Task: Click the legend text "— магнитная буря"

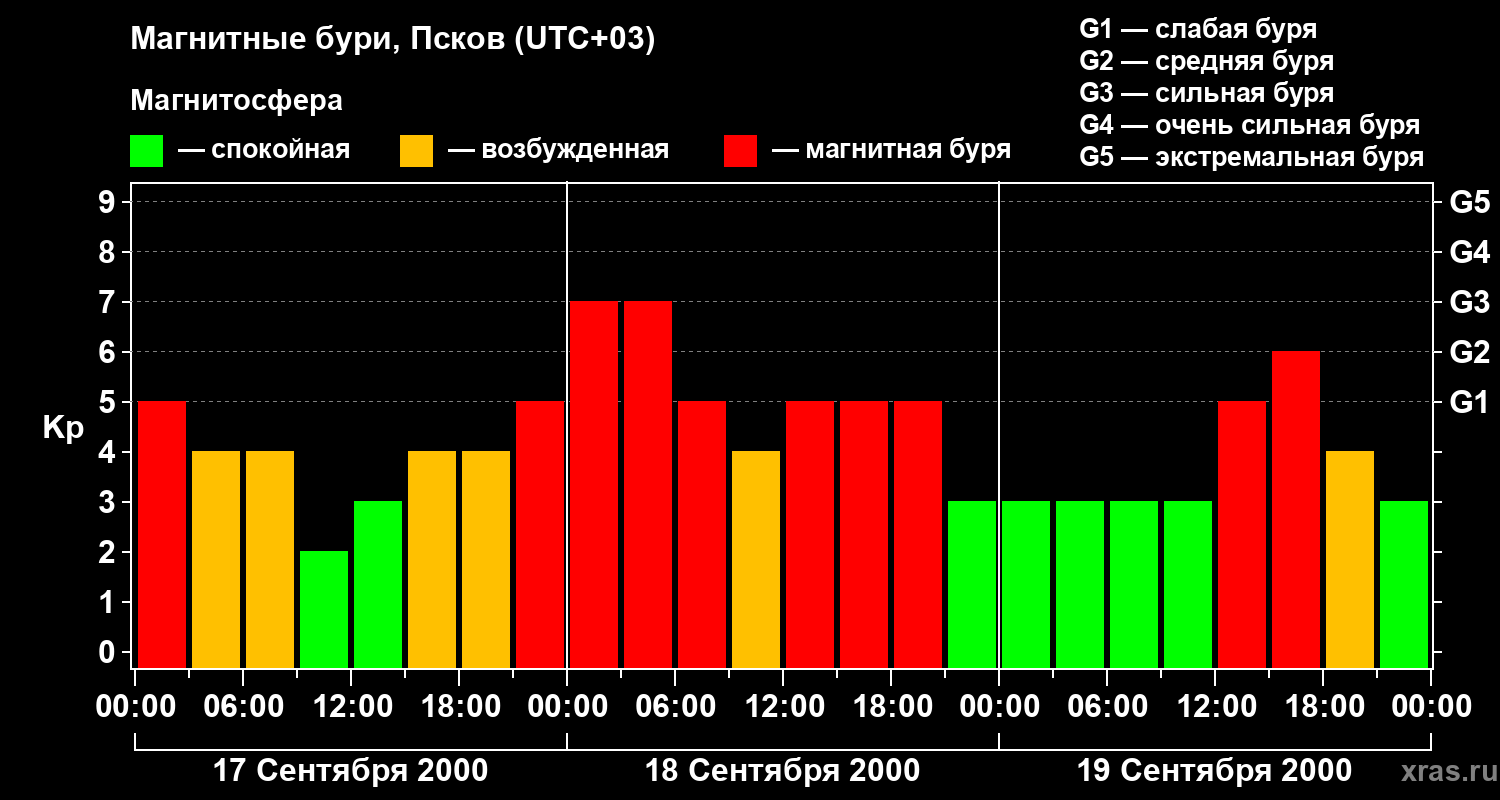Action: point(892,150)
